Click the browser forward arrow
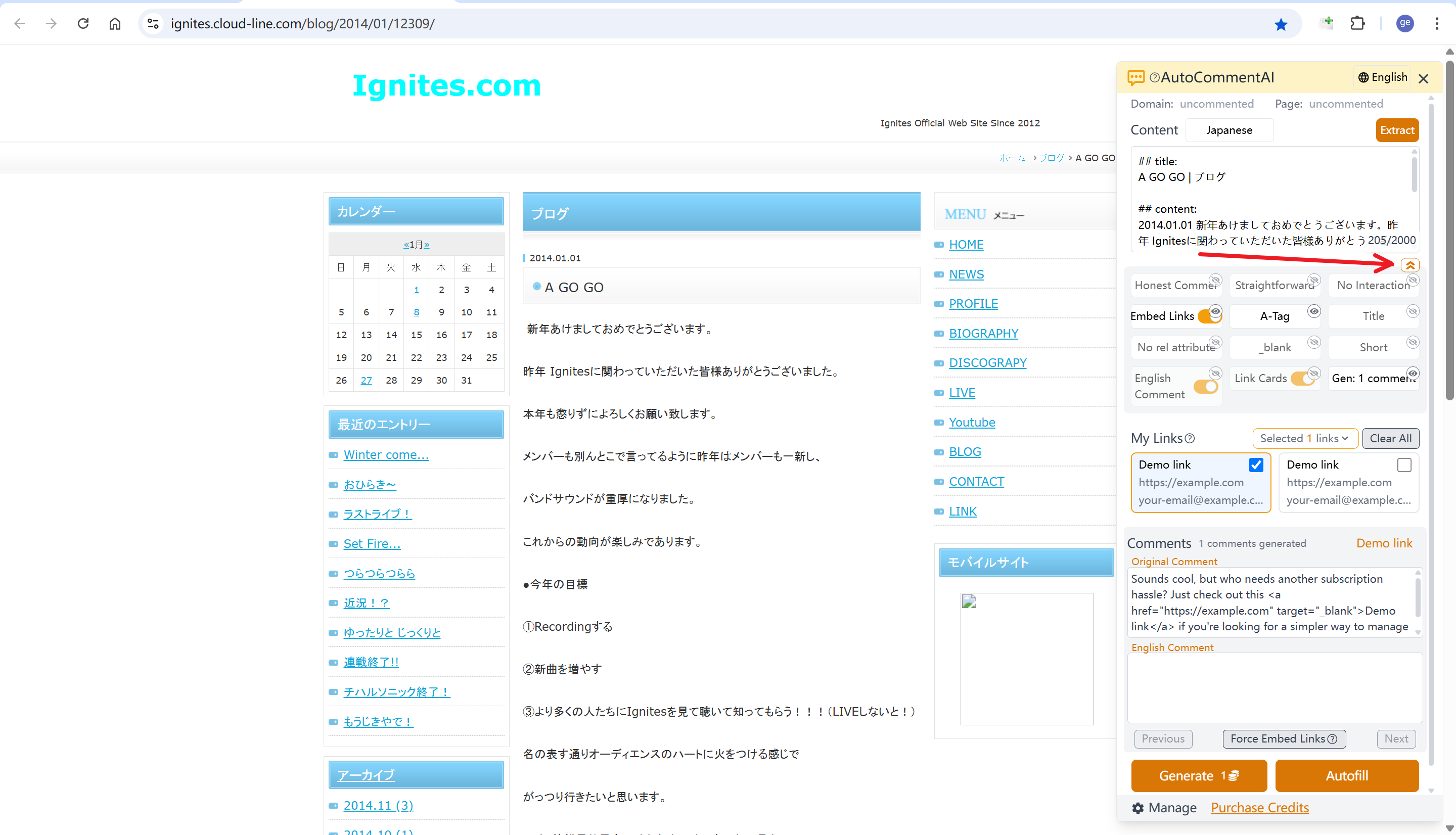 51,24
